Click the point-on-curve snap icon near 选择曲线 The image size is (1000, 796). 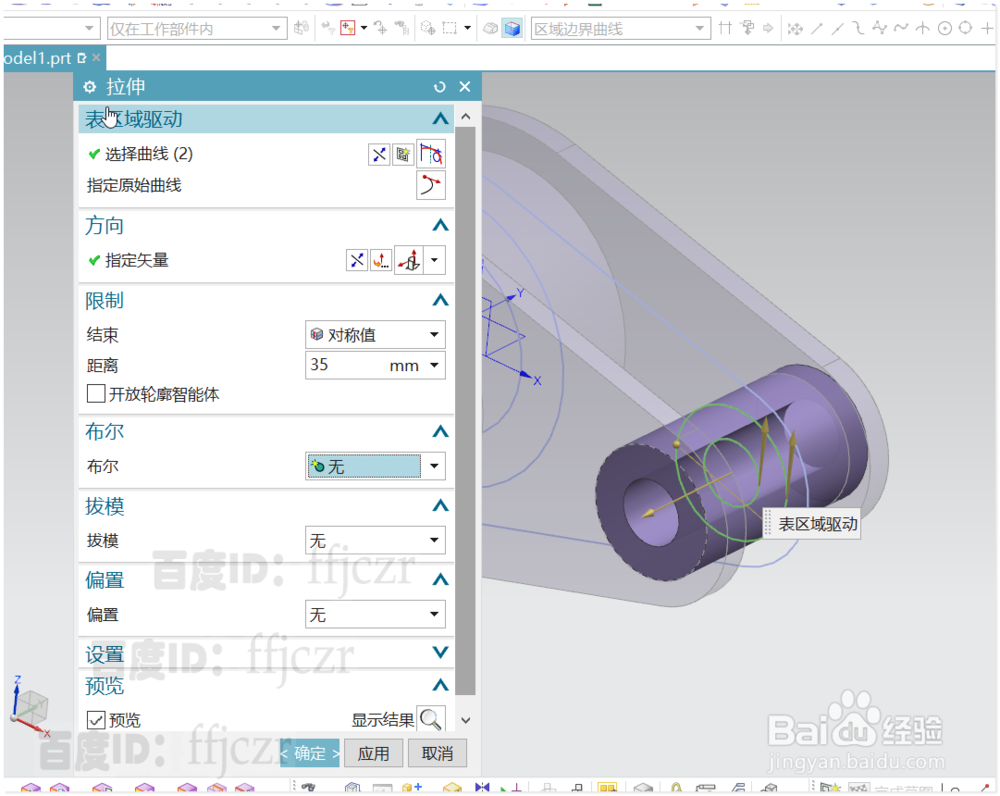pos(403,154)
